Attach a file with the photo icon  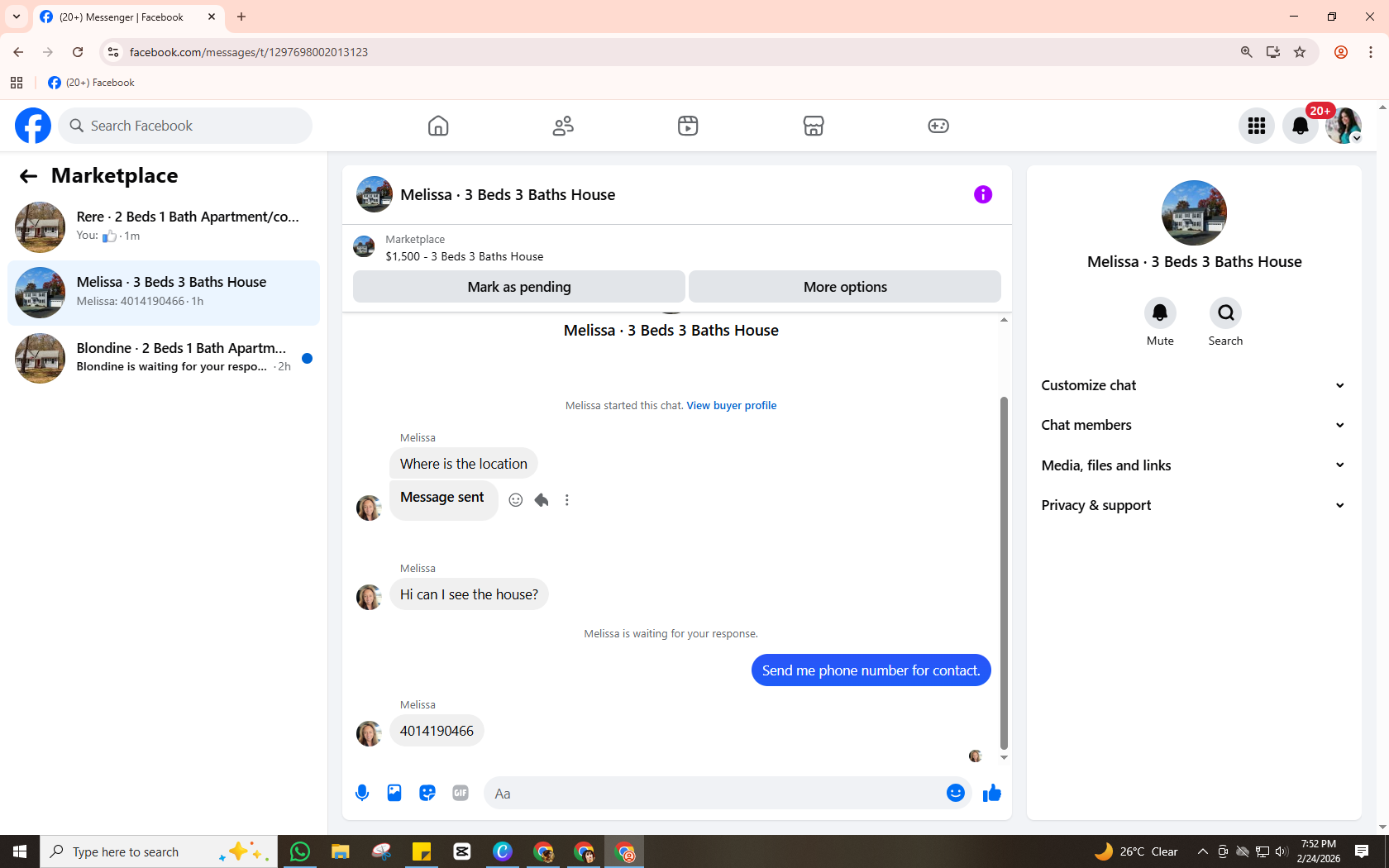394,794
